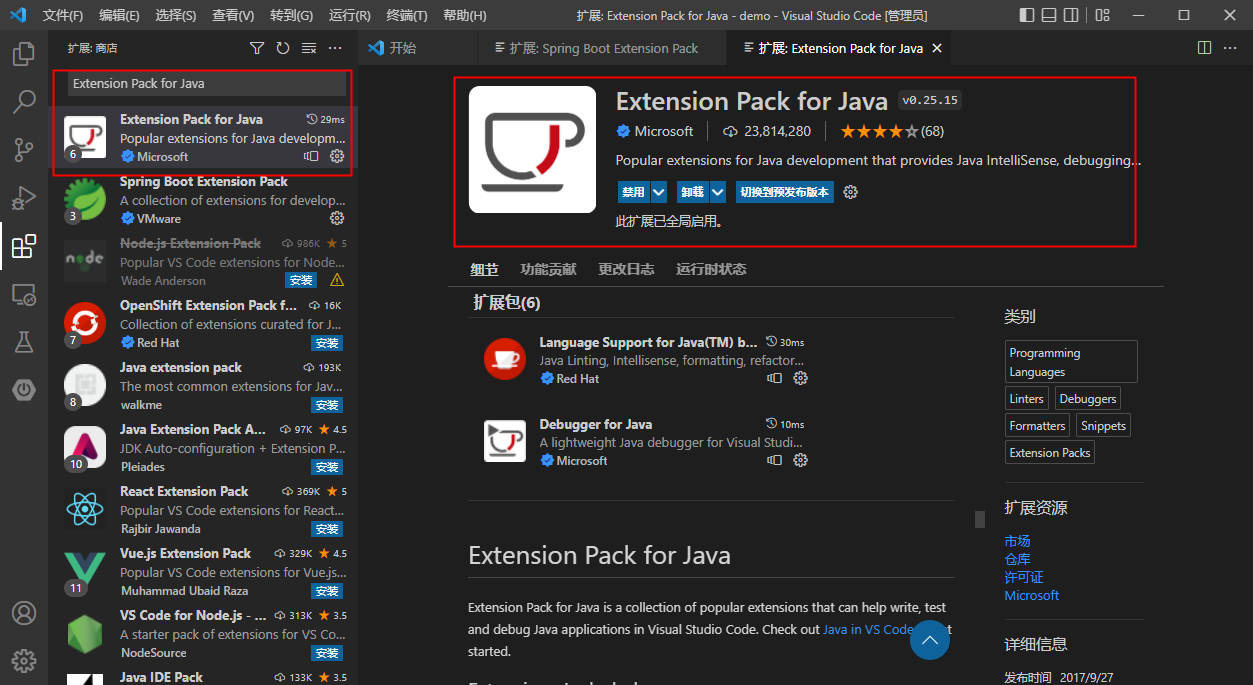Click the Programming Languages category tag
Screen dimensions: 1253x685
[x=1071, y=362]
